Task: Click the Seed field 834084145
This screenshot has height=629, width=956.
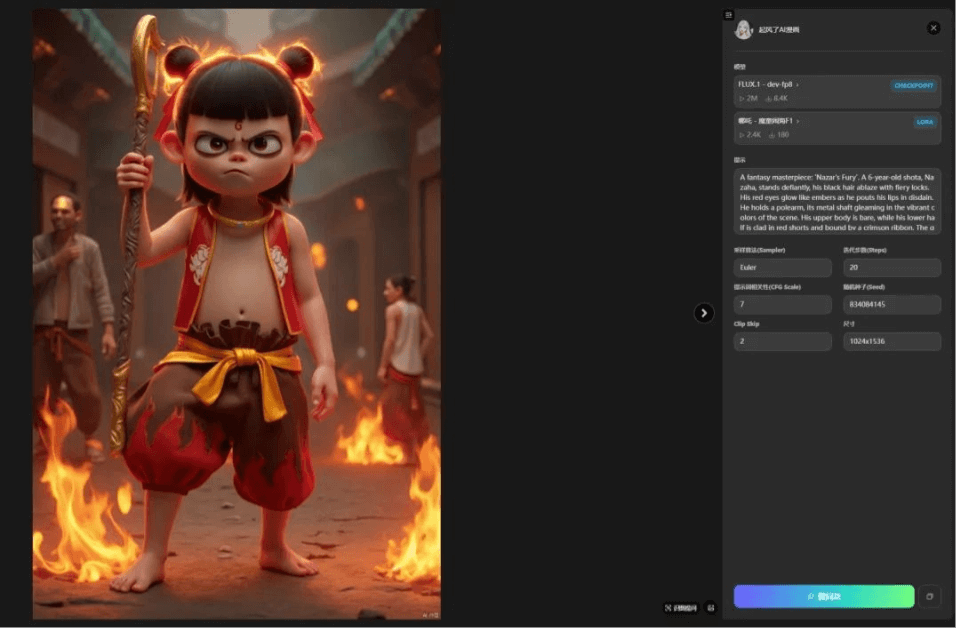Action: coord(891,305)
